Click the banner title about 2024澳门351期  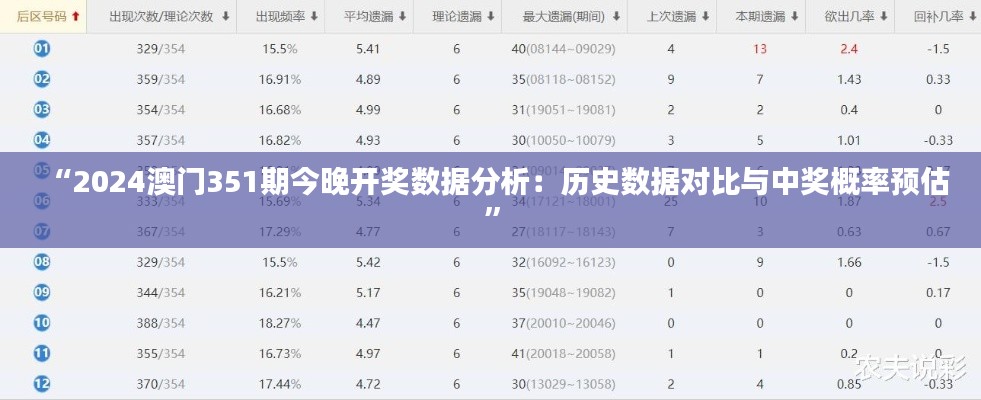click(x=501, y=195)
